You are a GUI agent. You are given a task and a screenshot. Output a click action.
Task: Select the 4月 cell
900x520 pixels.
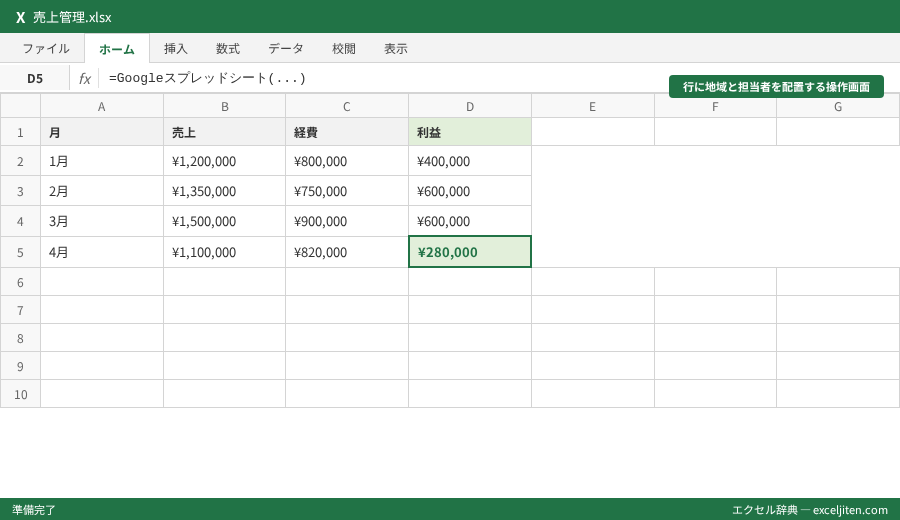coord(102,252)
